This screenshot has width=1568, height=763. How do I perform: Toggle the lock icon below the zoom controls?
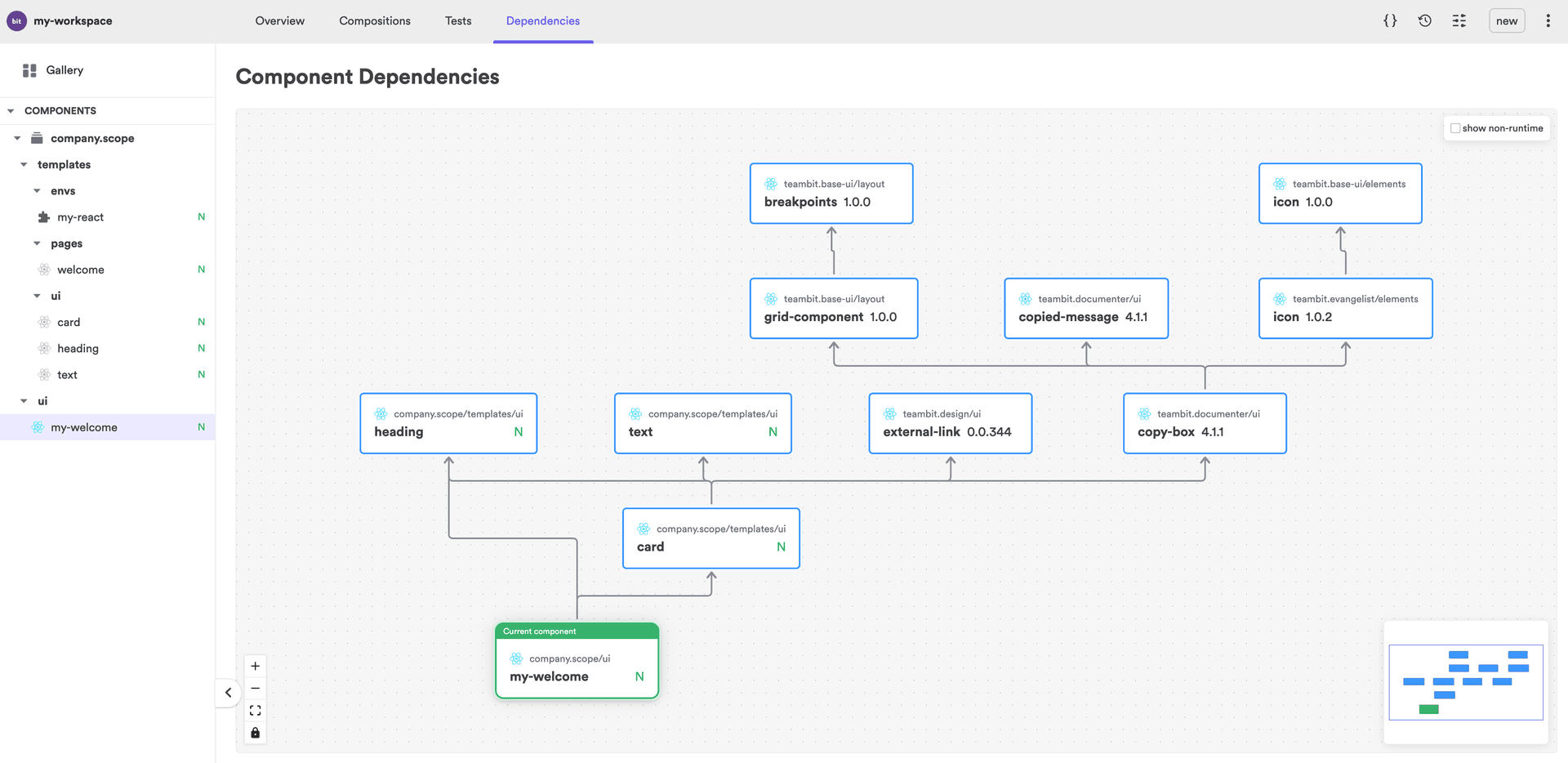point(255,732)
